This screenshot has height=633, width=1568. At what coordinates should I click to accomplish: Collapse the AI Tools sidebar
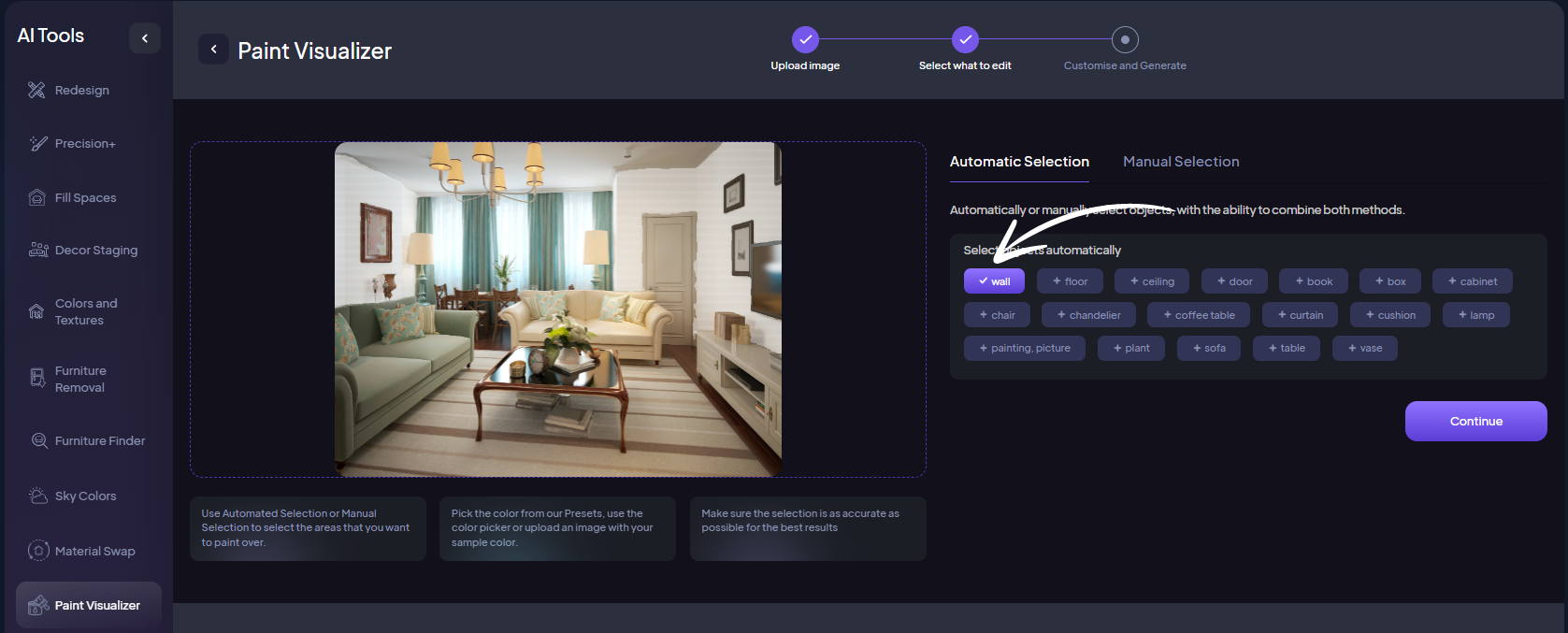pos(145,38)
